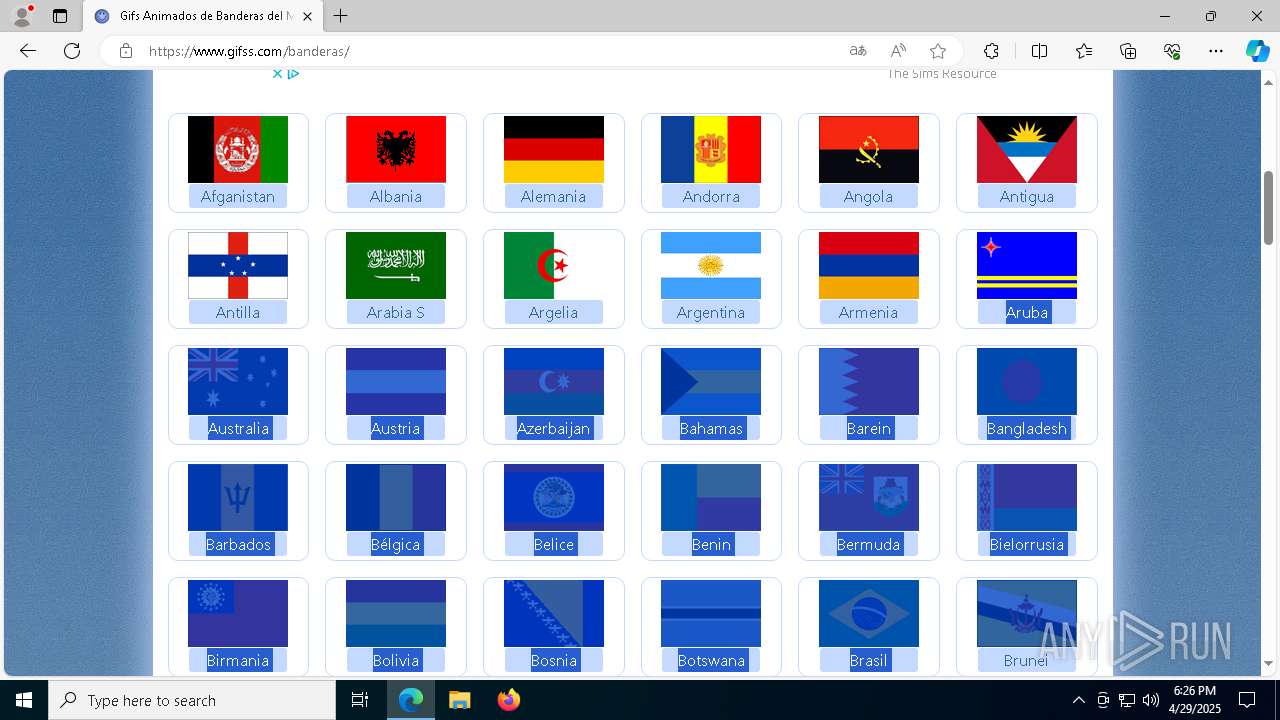Open AdChoices info icon
The image size is (1280, 720).
point(293,73)
